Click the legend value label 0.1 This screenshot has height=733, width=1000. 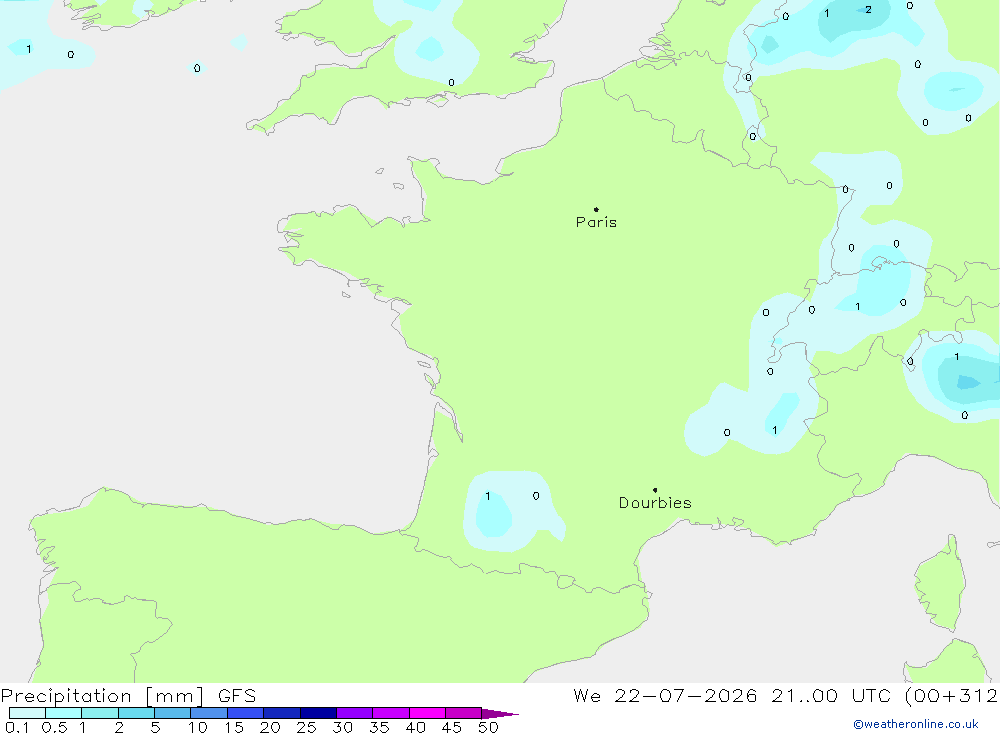coord(17,727)
